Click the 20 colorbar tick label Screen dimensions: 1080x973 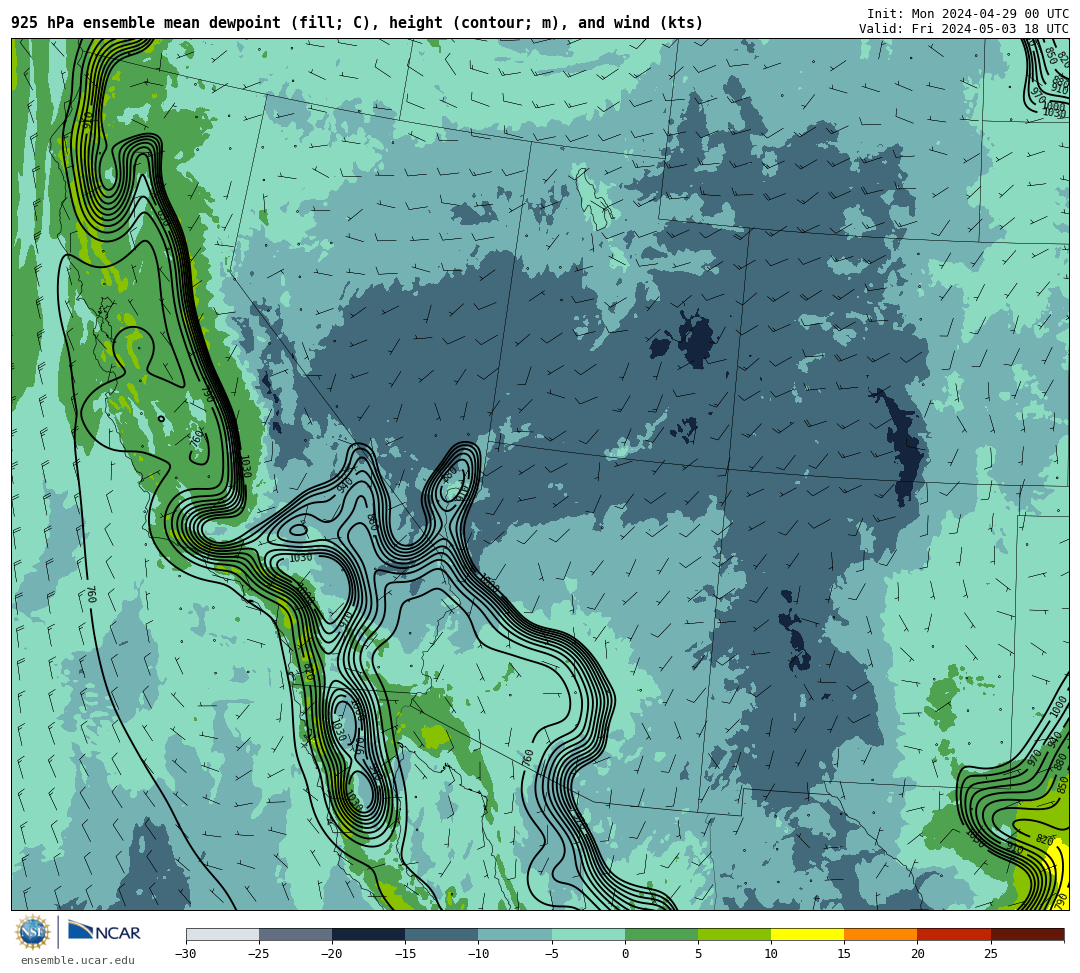(917, 954)
